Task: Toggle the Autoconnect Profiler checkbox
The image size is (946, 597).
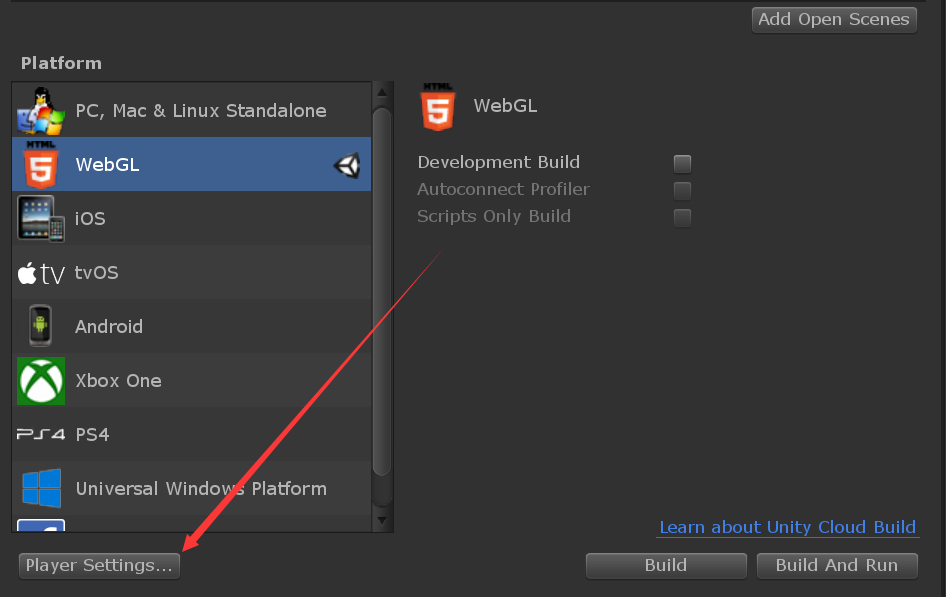Action: pyautogui.click(x=682, y=190)
